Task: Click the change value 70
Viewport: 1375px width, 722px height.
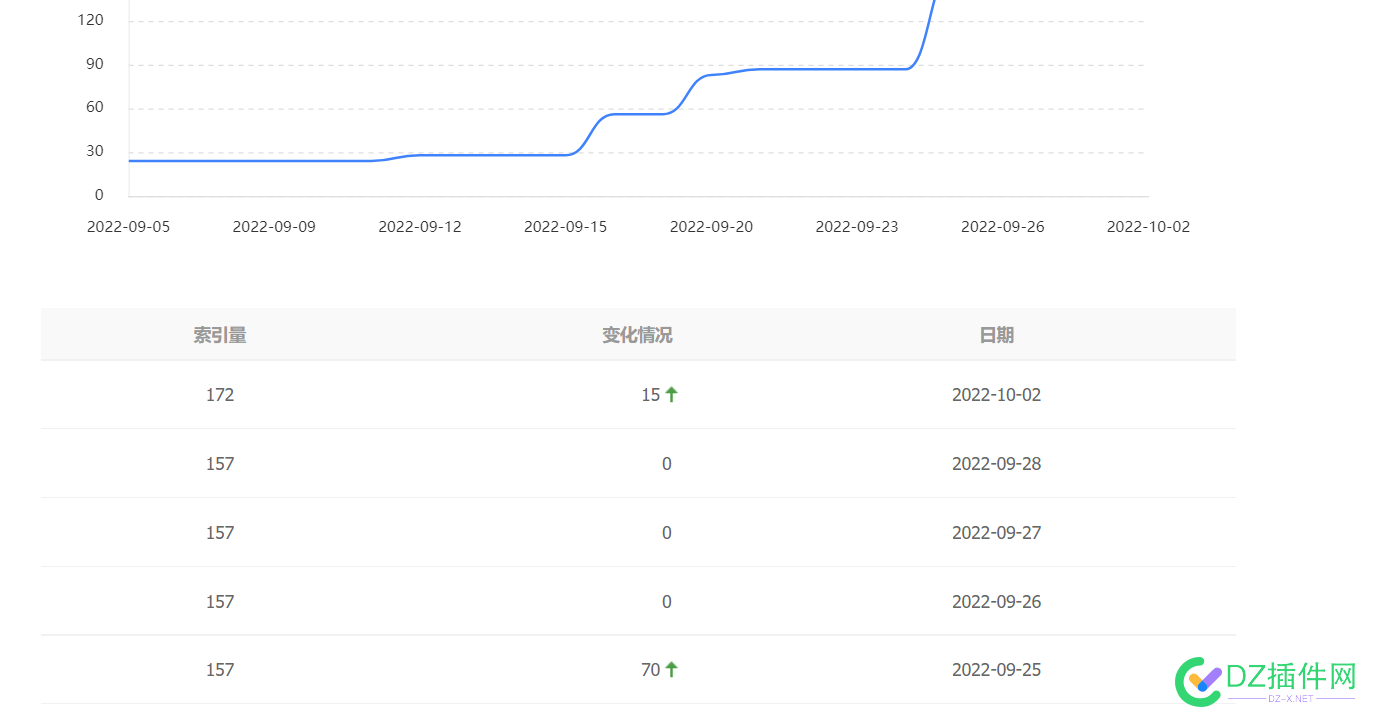Action: click(x=651, y=670)
